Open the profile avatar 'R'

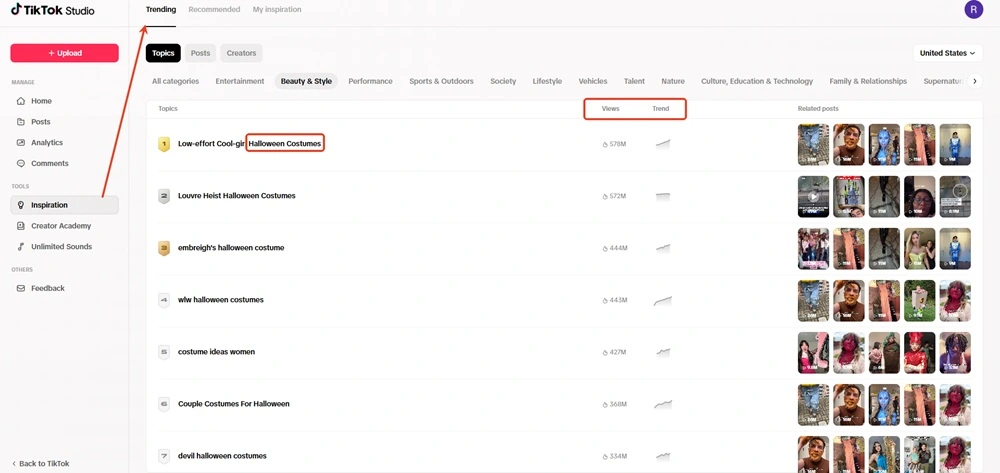click(x=973, y=9)
